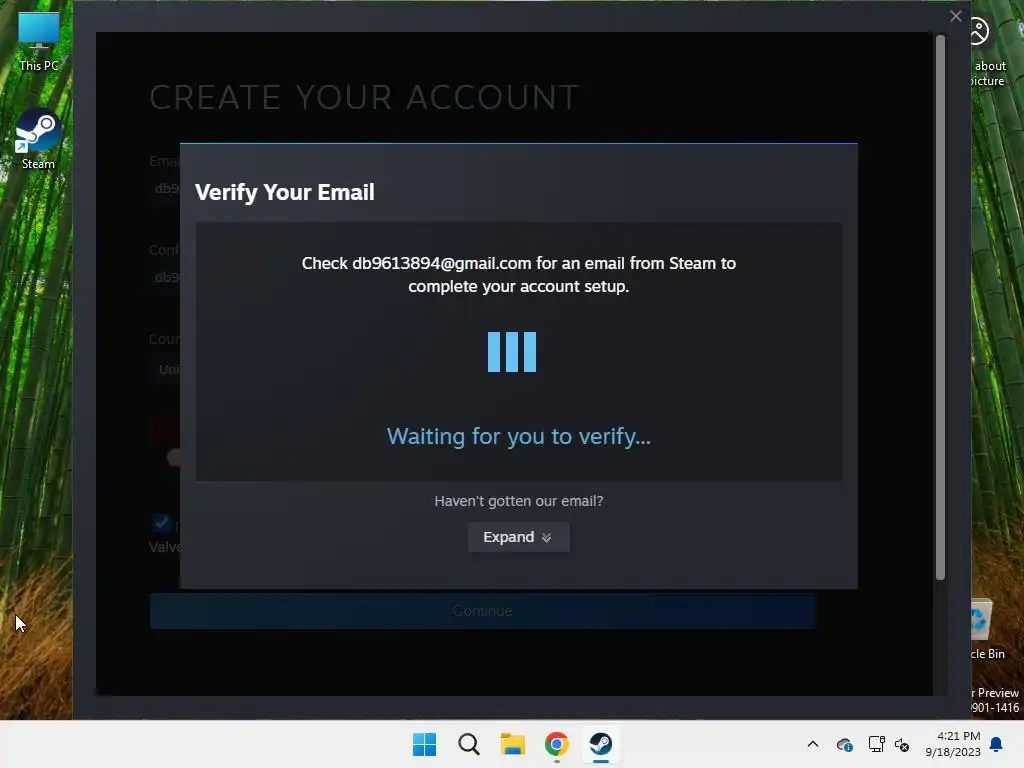
Task: Click the loading bars animation
Action: tap(512, 352)
